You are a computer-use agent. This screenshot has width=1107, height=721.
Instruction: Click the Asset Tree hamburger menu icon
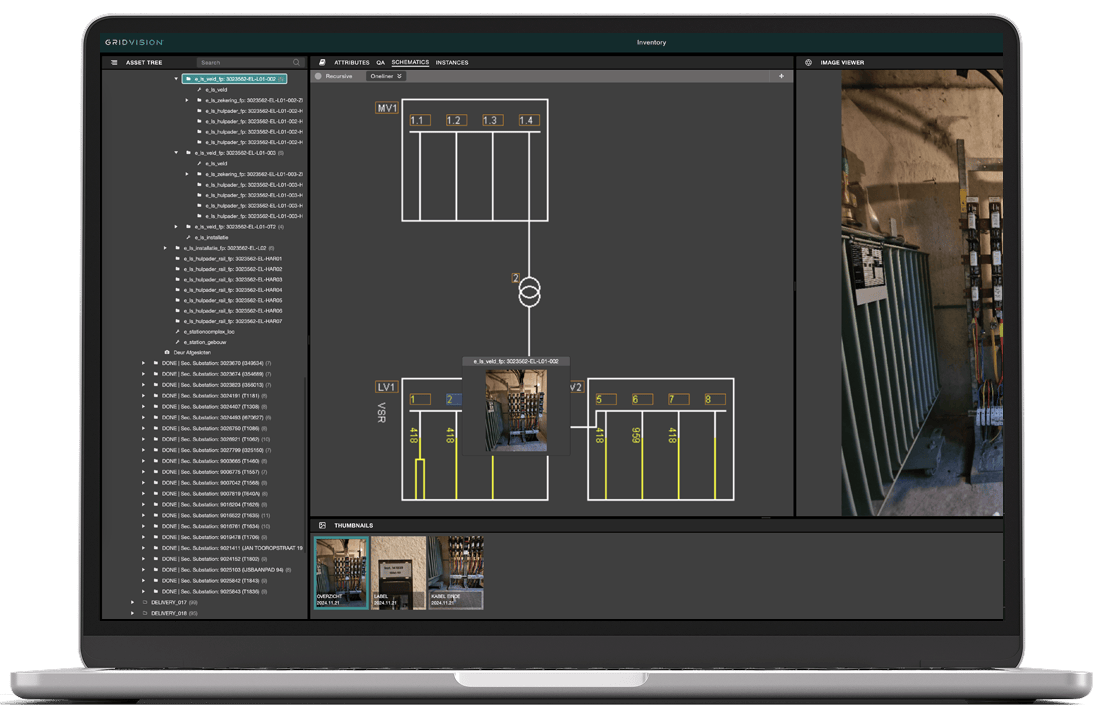tap(114, 62)
